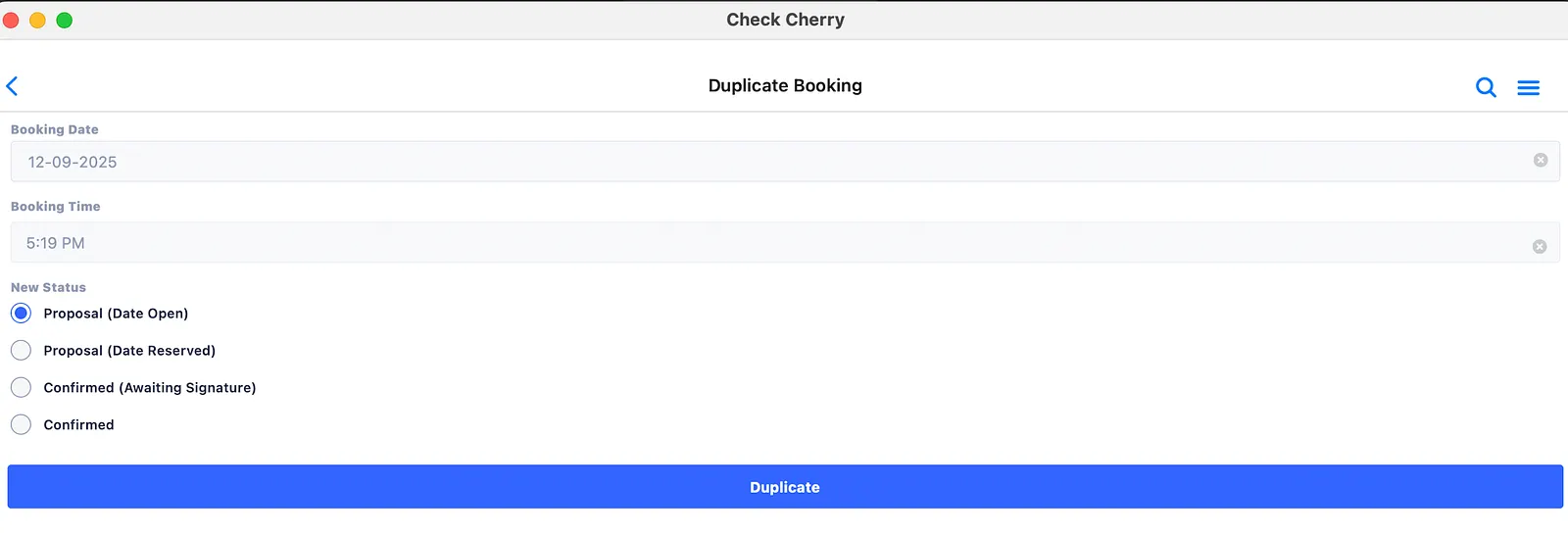The height and width of the screenshot is (535, 1568).
Task: Select Proposal (Date Open) radio button
Action: coord(21,314)
